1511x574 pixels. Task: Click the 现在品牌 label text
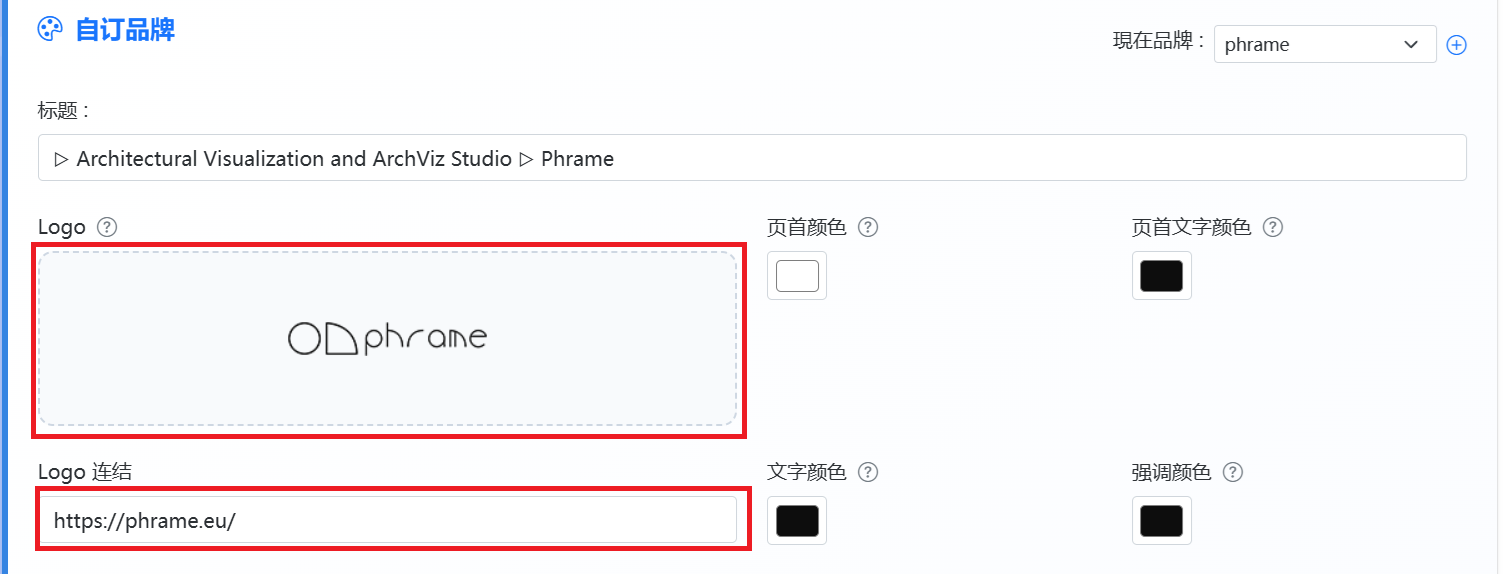point(1159,42)
